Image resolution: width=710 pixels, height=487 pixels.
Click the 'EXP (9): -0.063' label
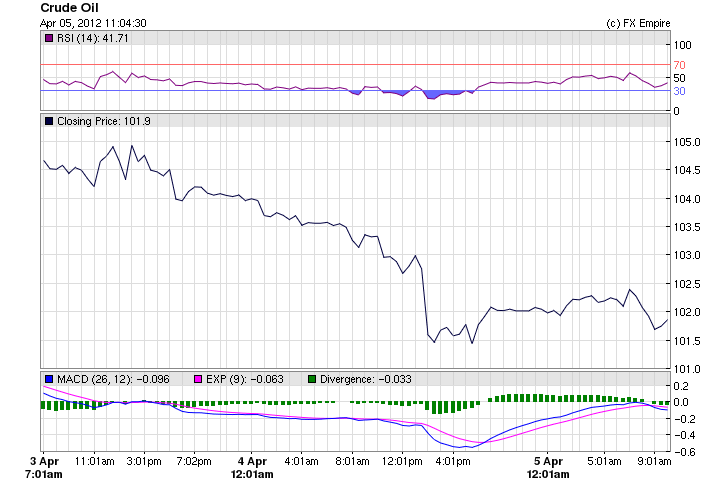(245, 379)
